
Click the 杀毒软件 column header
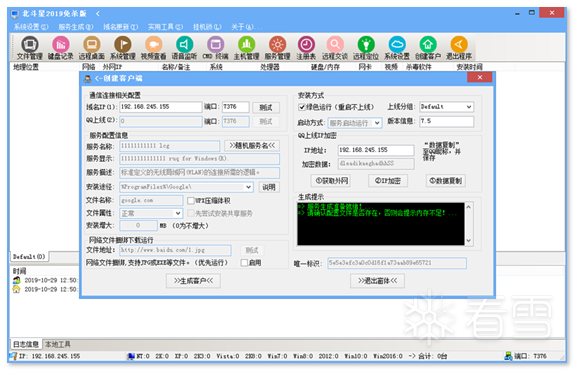418,67
